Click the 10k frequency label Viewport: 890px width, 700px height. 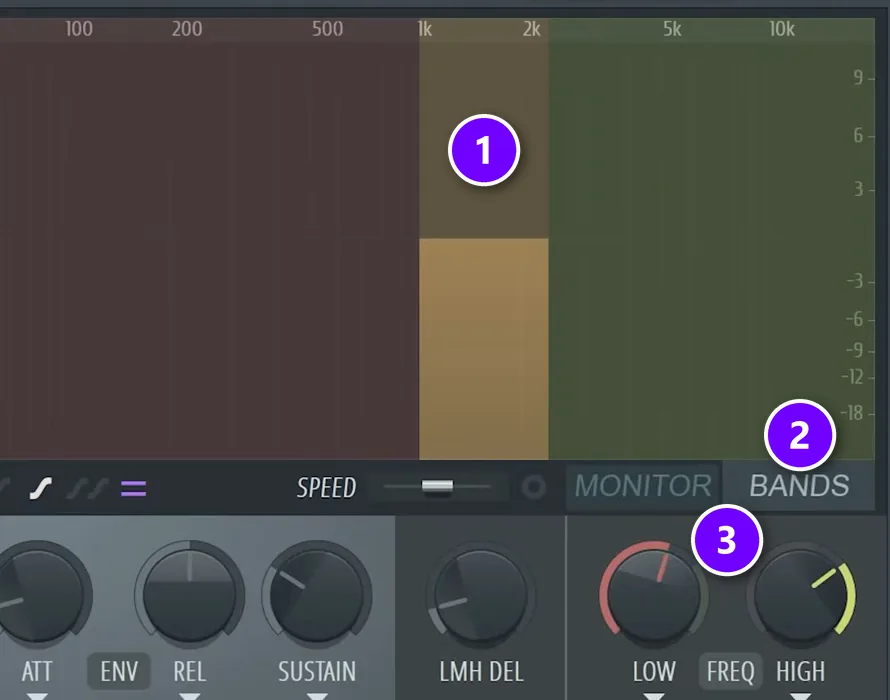[x=782, y=29]
